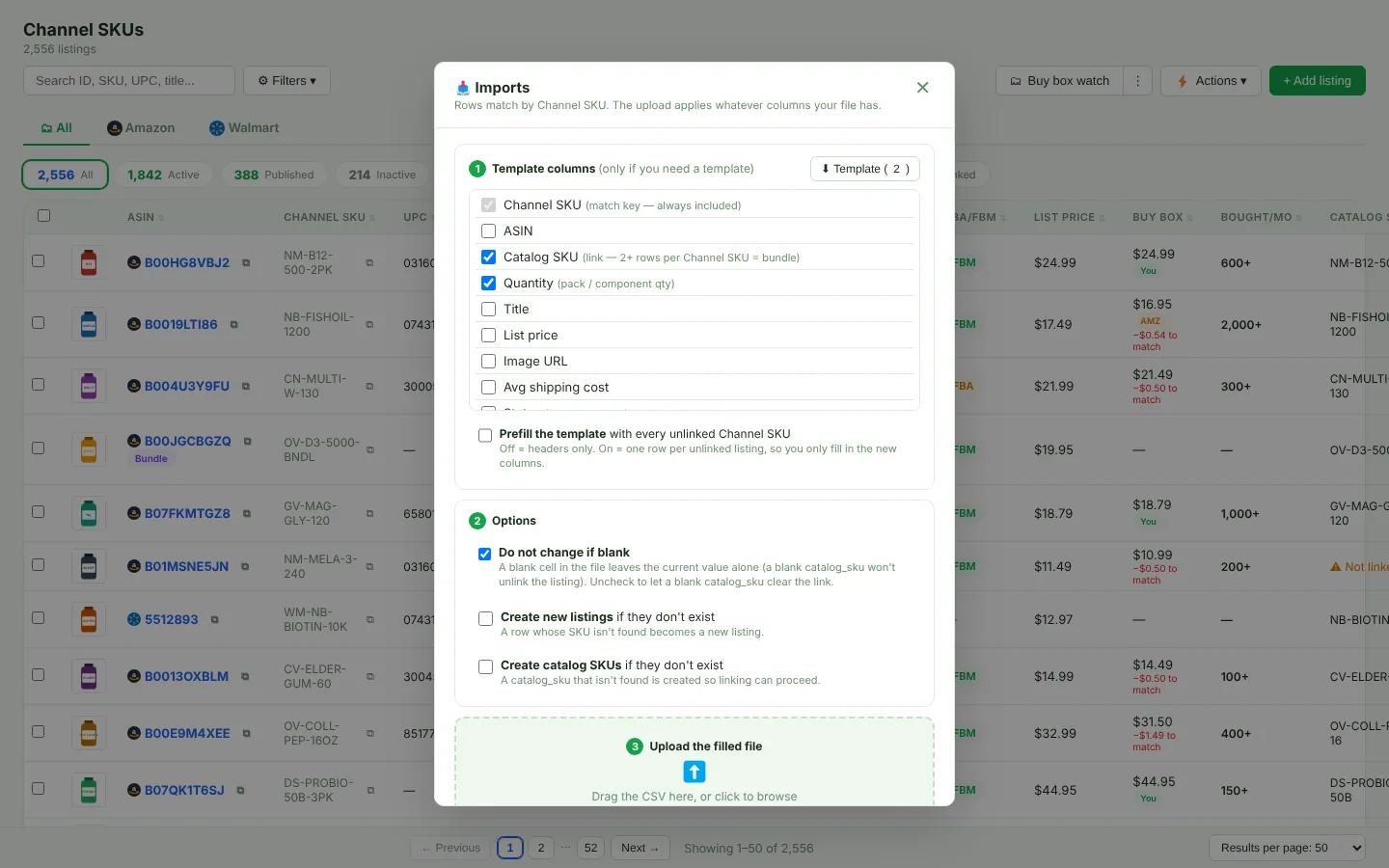Image resolution: width=1389 pixels, height=868 pixels.
Task: Uncheck the Quantity template column
Action: point(488,284)
